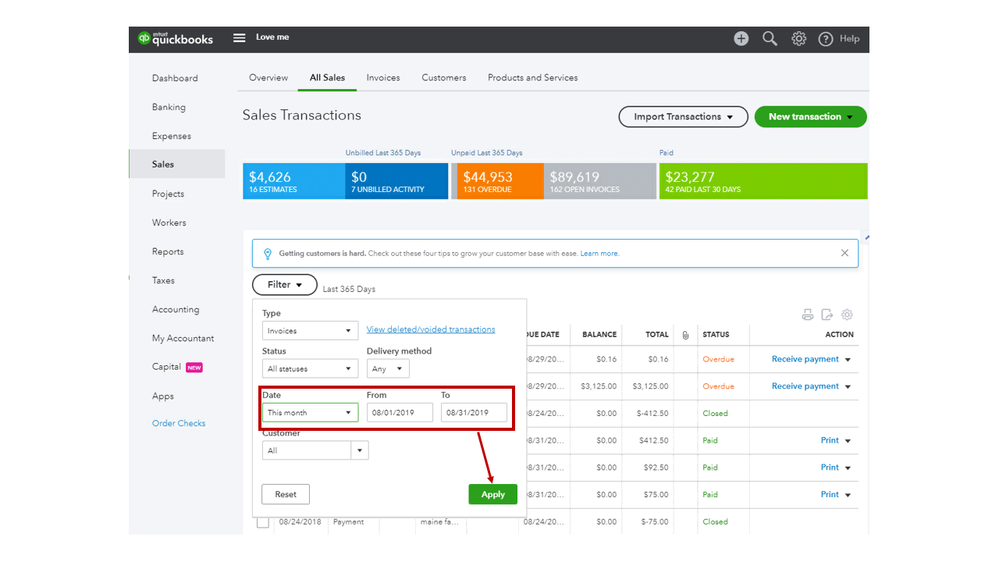The width and height of the screenshot is (999, 562).
Task: Dismiss the customer tips banner
Action: (x=844, y=253)
